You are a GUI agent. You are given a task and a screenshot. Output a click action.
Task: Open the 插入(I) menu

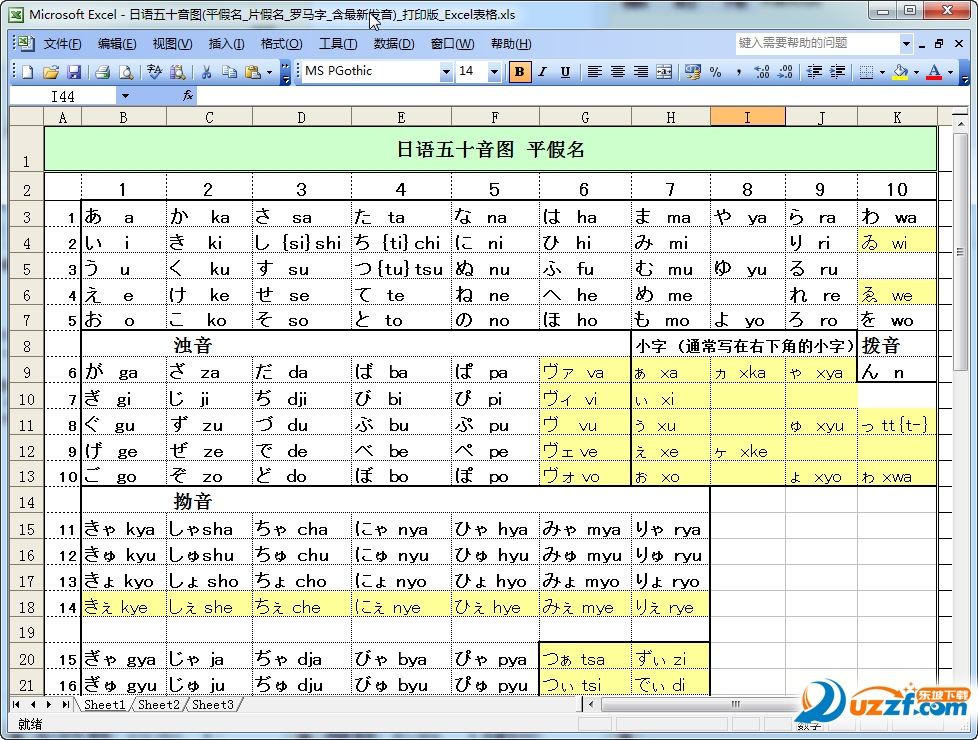(x=226, y=44)
